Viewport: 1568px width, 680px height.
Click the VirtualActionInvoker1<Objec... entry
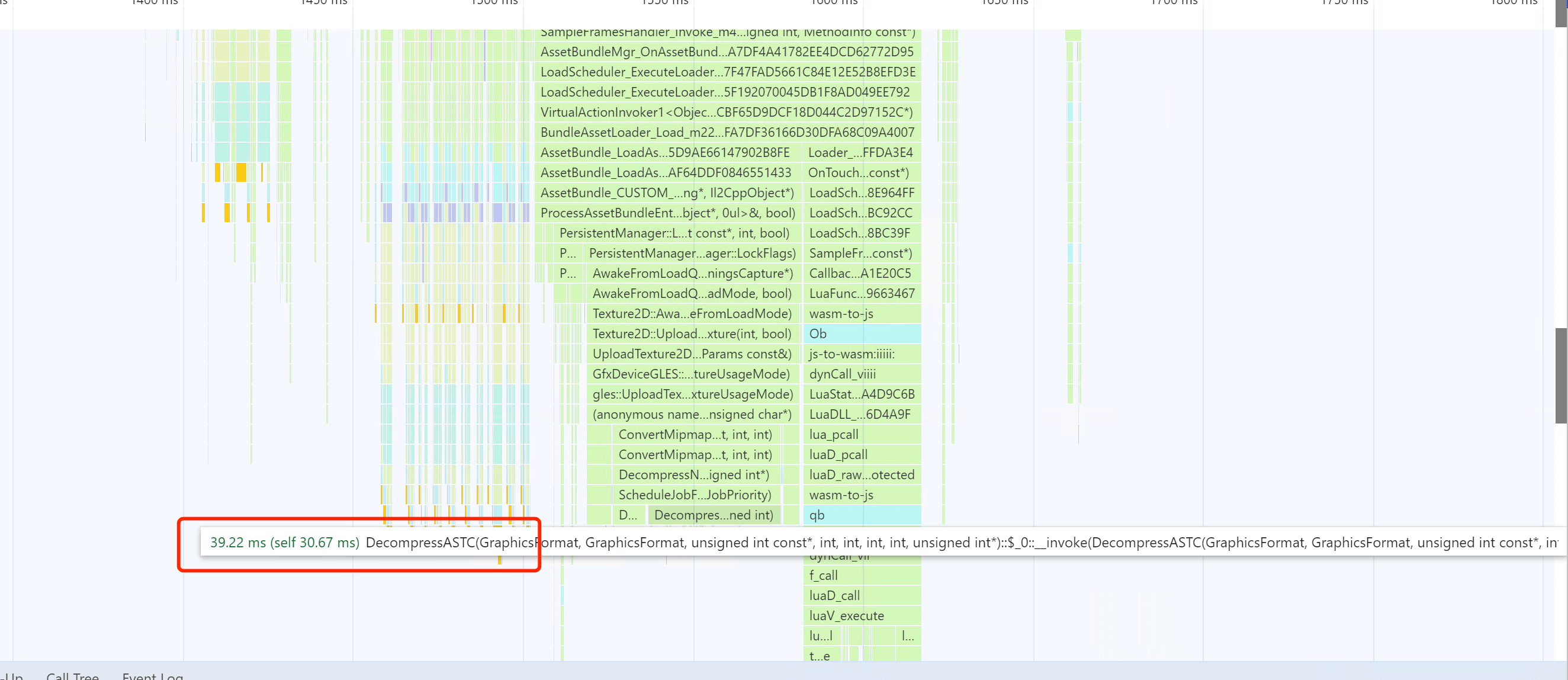[727, 112]
